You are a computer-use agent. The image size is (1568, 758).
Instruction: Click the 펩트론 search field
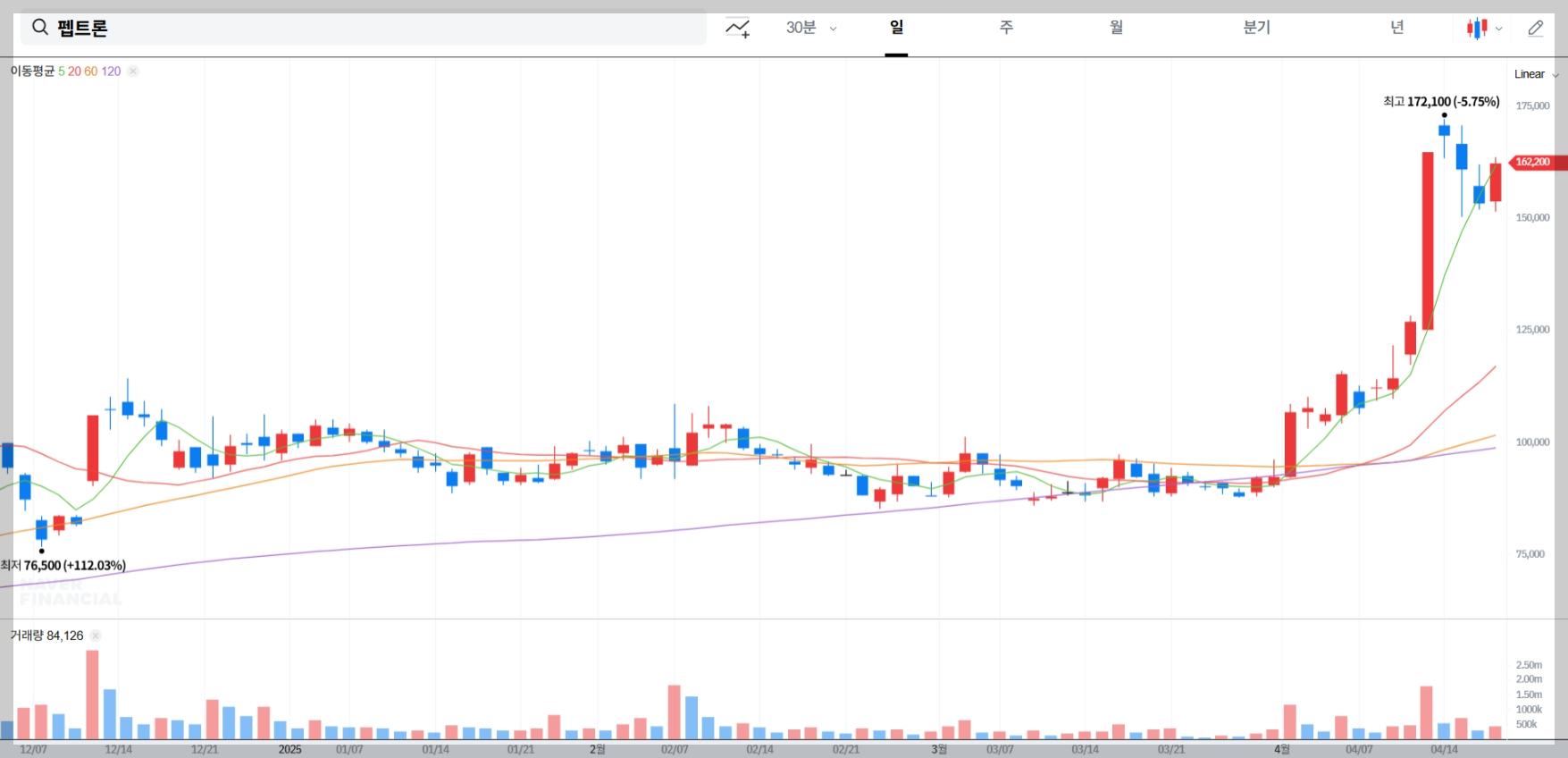pos(364,28)
